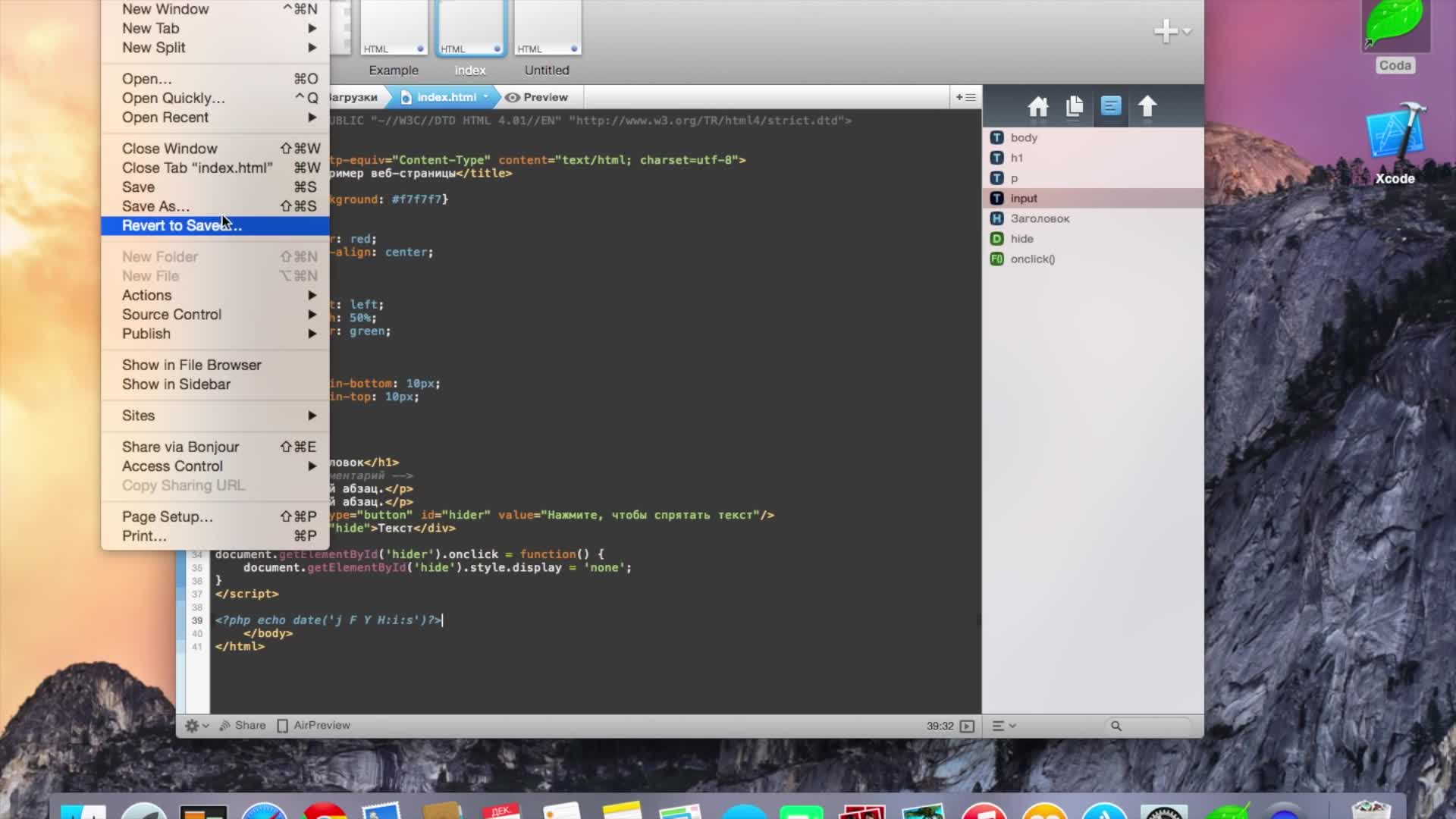Open the Trash in the Dock
This screenshot has height=819, width=1456.
pyautogui.click(x=1370, y=810)
